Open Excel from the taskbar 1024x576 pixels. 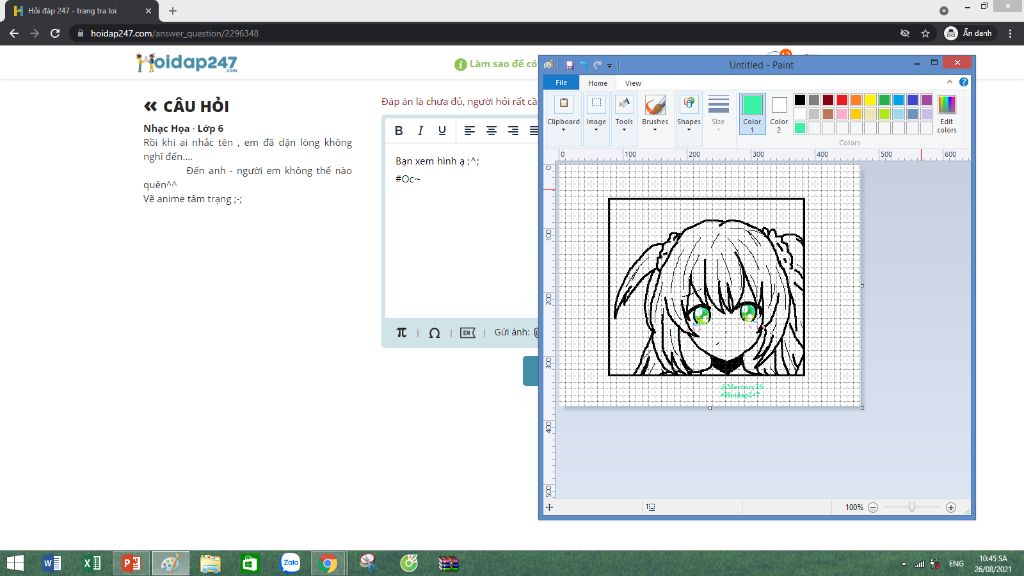[x=92, y=563]
